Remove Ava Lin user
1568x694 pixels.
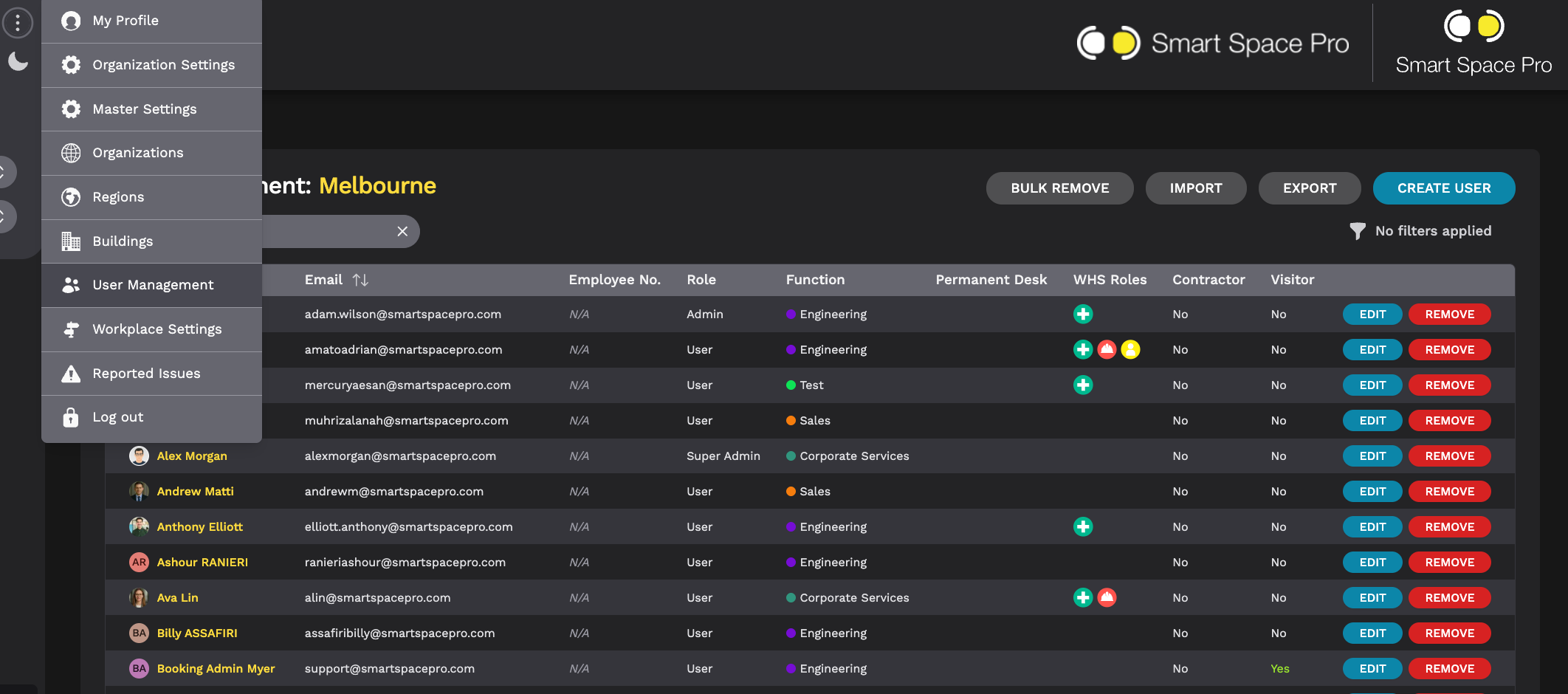pyautogui.click(x=1449, y=598)
